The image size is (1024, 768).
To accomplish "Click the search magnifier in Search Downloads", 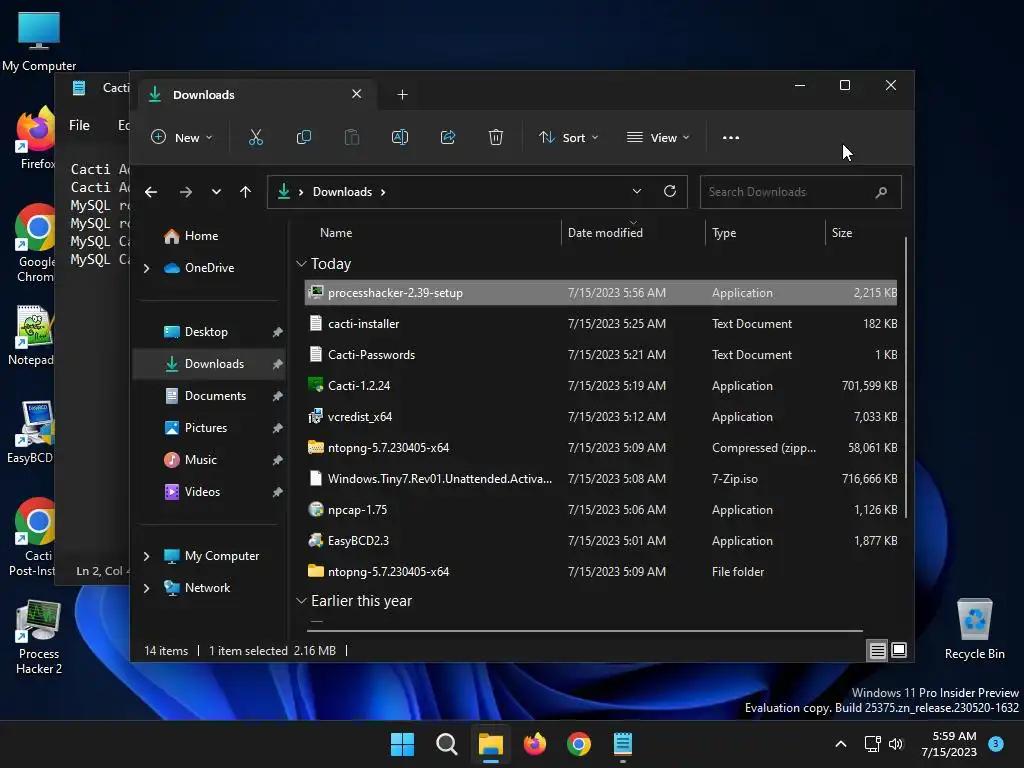I will coord(881,192).
